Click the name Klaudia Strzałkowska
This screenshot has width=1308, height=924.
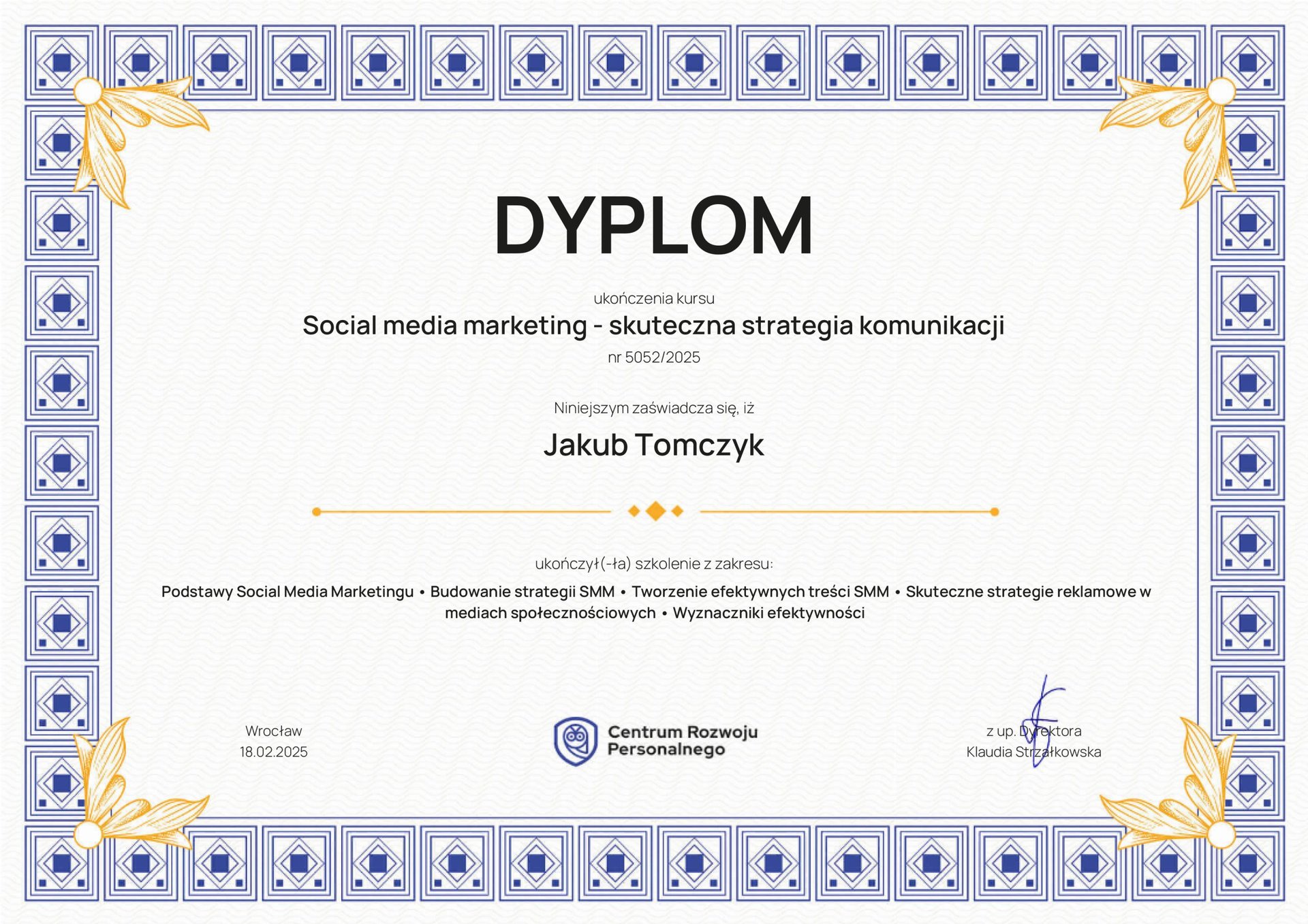(x=1033, y=752)
